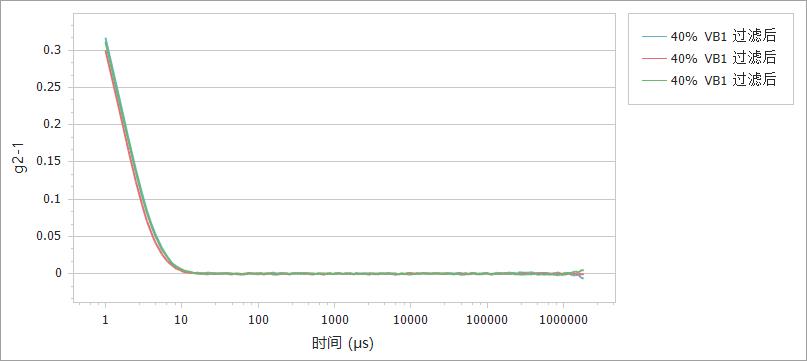The width and height of the screenshot is (807, 361).
Task: Click the x-axis tick label 10000
Action: (410, 320)
